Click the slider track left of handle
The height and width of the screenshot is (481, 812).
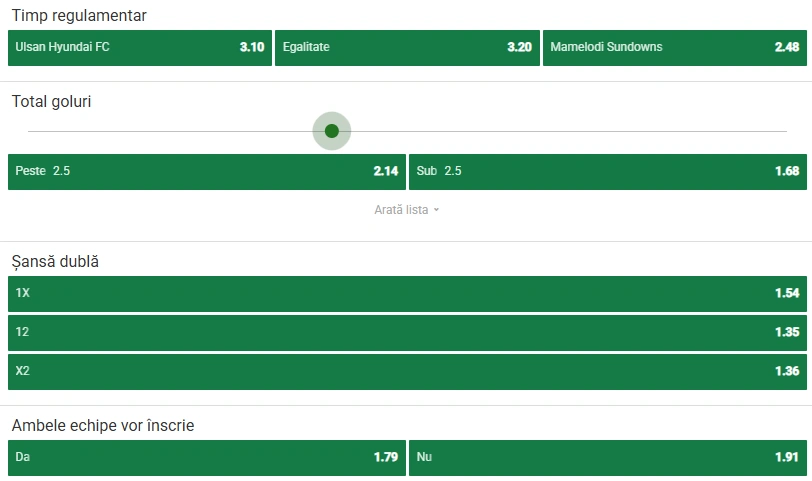pyautogui.click(x=170, y=131)
